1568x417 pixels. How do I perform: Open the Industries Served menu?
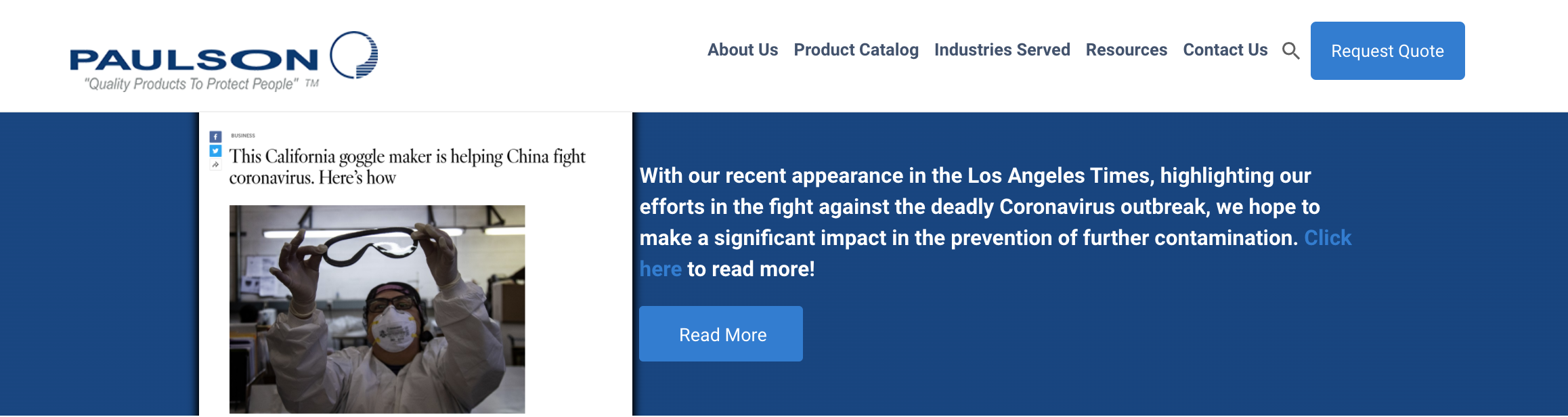[x=1001, y=49]
